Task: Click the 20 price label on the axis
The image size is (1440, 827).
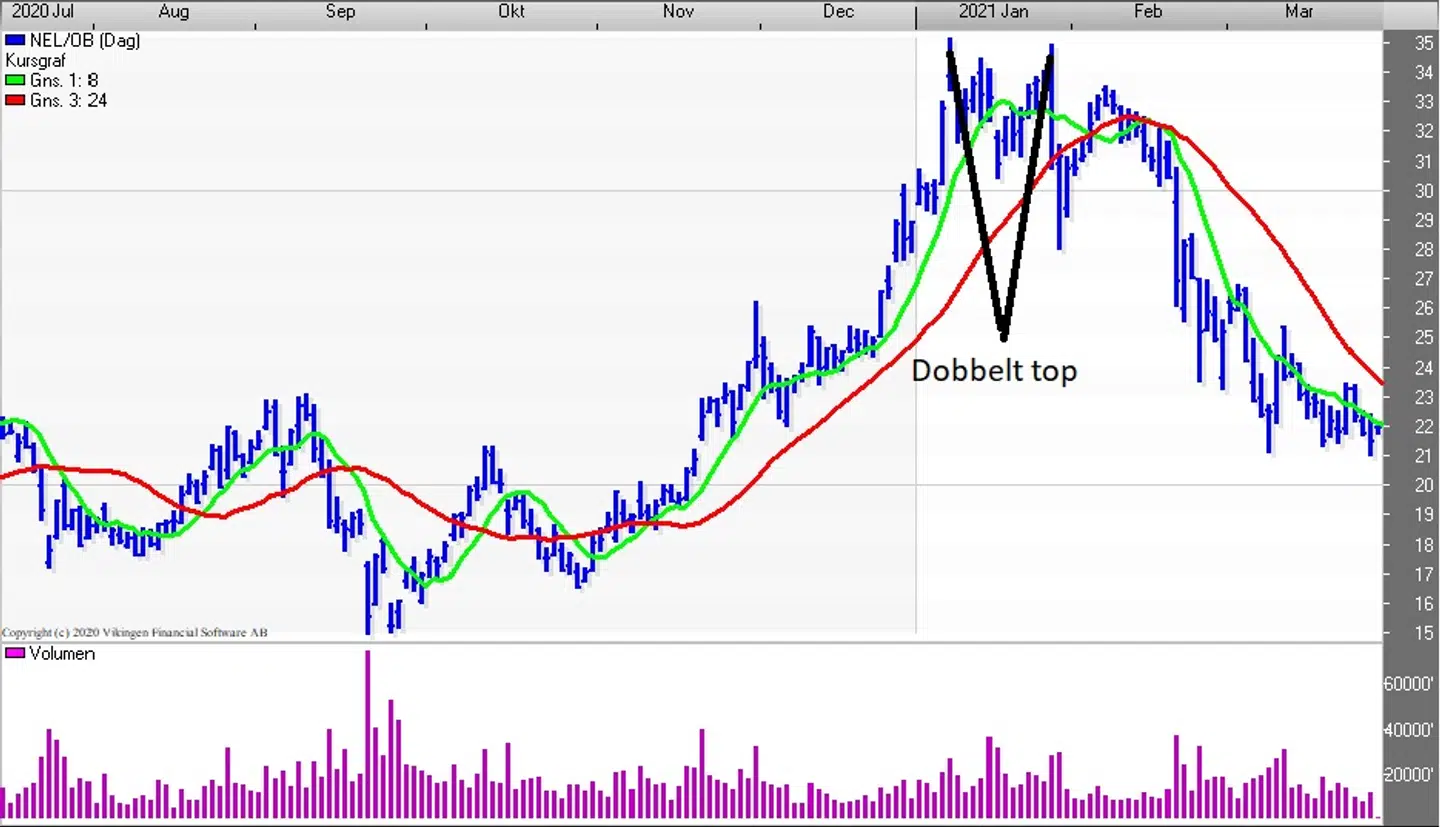Action: click(x=1424, y=486)
